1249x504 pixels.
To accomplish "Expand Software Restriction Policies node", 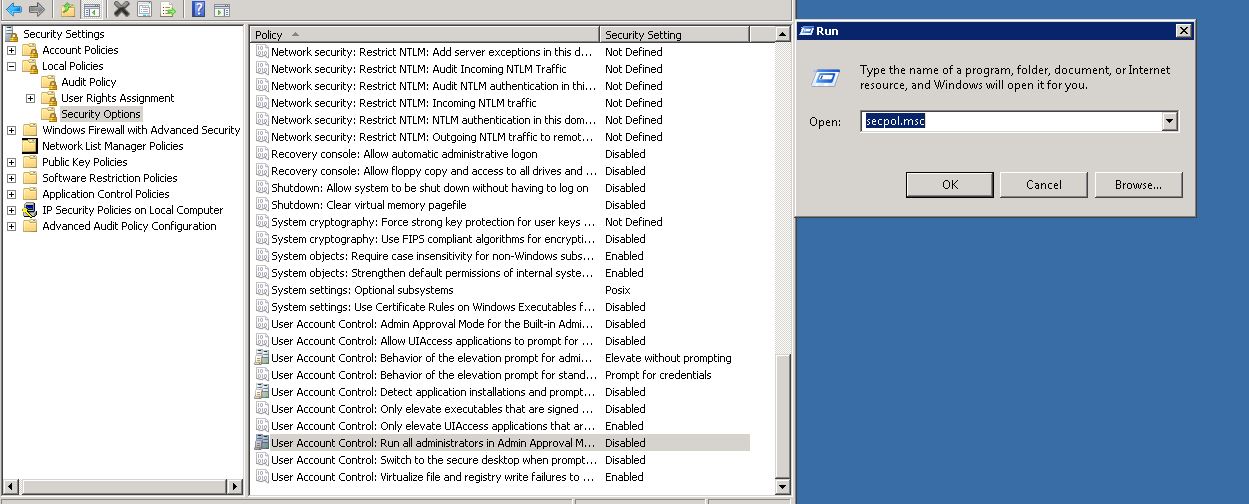I will (11, 178).
